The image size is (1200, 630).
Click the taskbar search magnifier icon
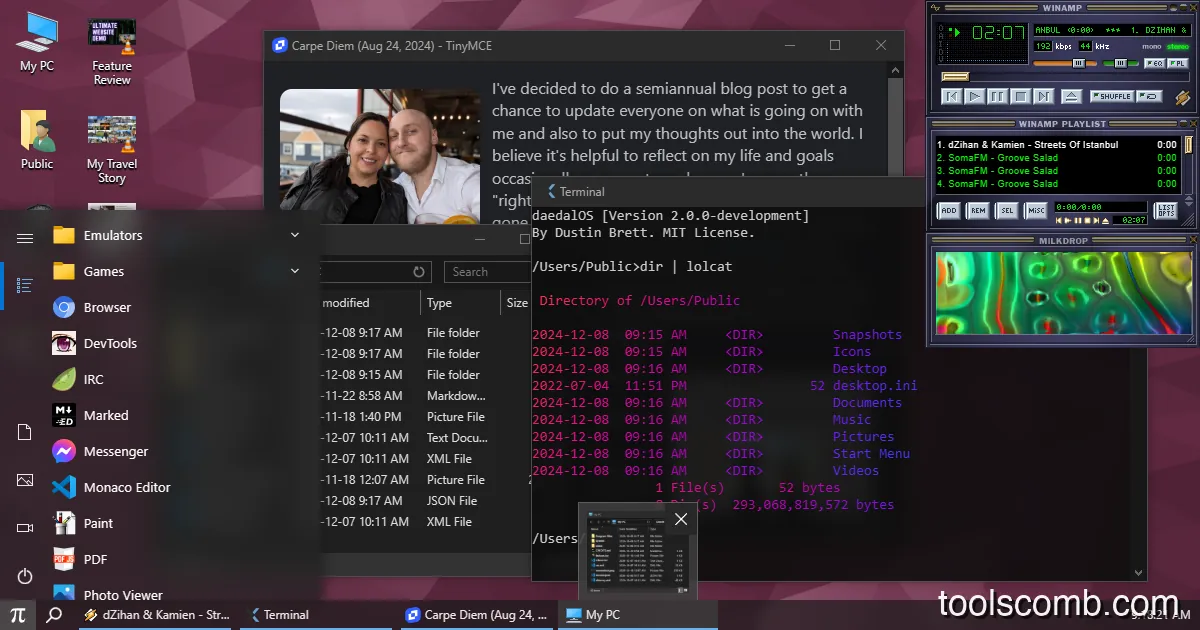click(54, 614)
